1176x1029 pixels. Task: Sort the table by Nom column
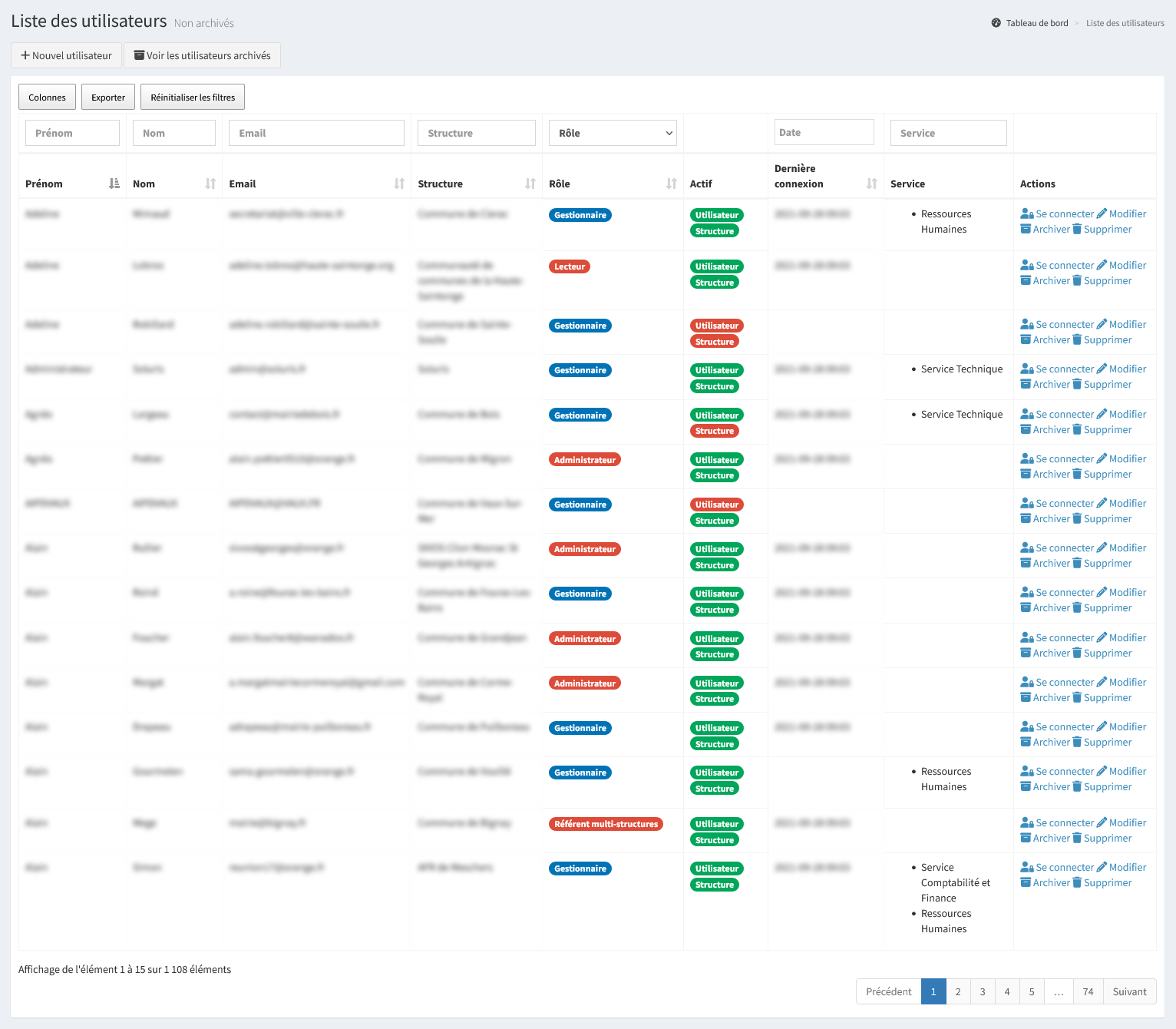tap(210, 184)
